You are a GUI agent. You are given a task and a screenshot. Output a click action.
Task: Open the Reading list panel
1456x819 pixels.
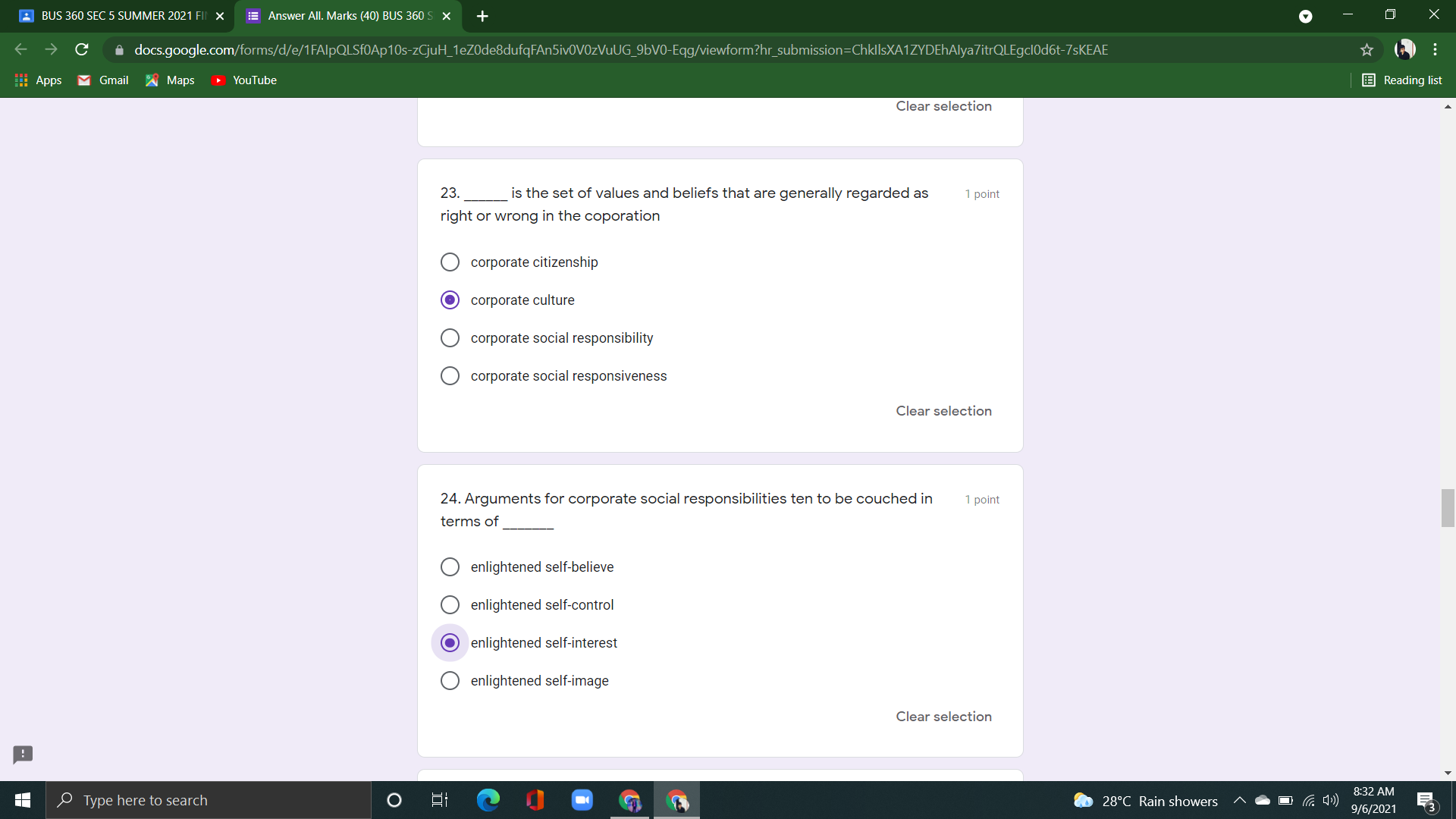pos(1401,80)
